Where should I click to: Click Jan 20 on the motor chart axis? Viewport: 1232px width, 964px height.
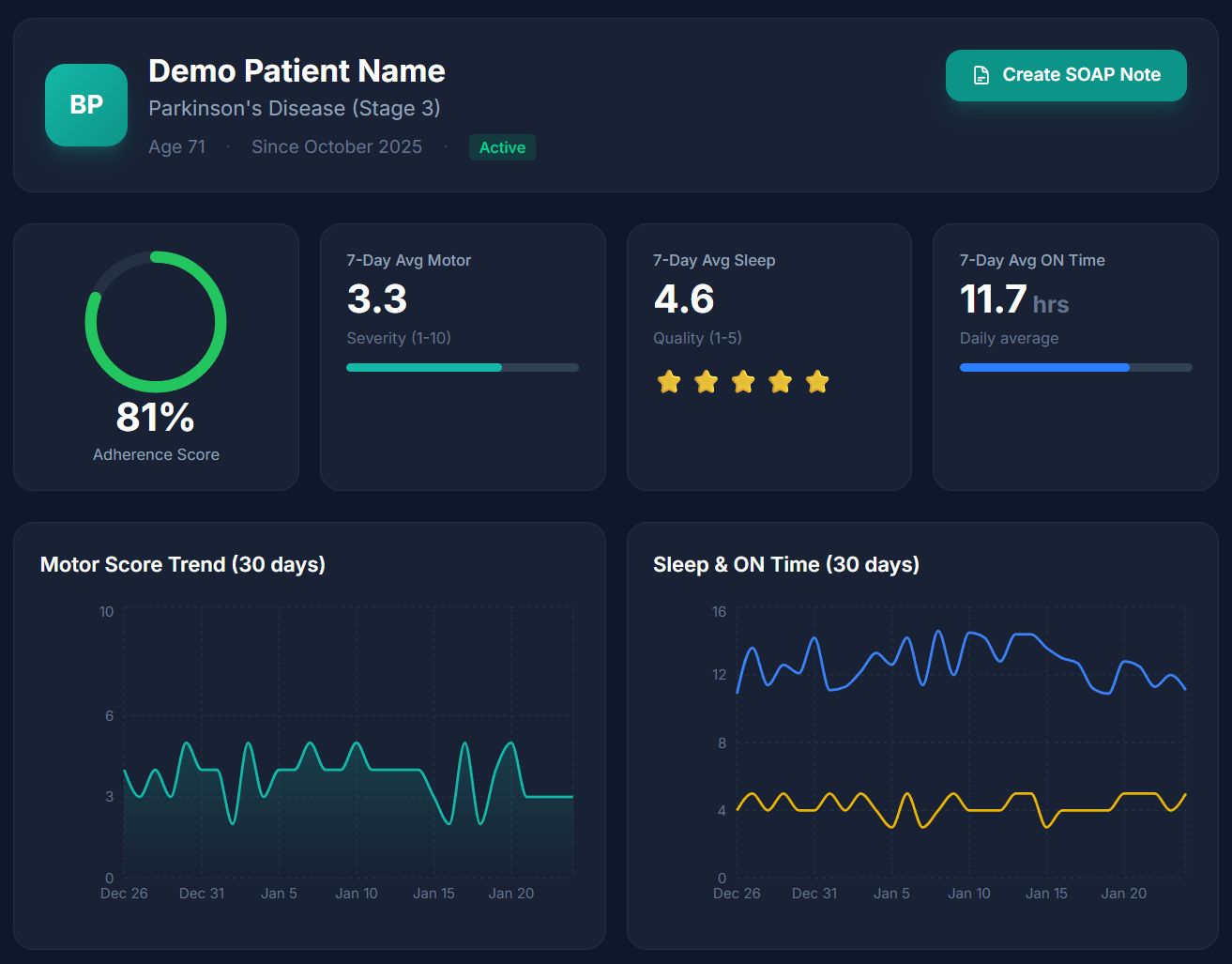click(x=511, y=894)
